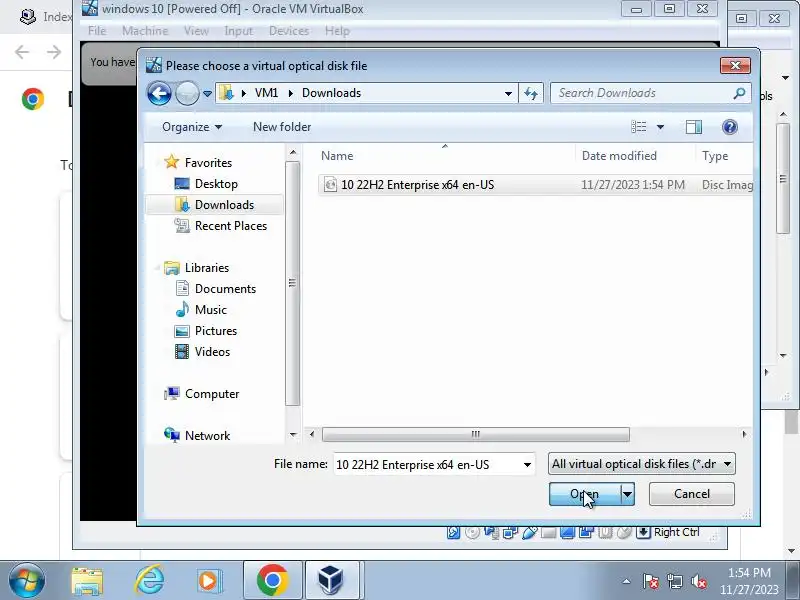
Task: Open the address bar previous locations dropdown
Action: coord(508,93)
